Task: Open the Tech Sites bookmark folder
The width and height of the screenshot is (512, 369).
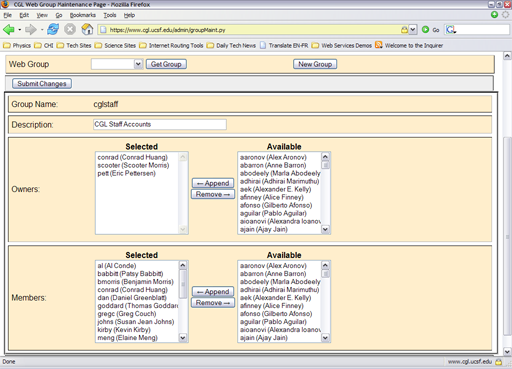Action: 74,45
